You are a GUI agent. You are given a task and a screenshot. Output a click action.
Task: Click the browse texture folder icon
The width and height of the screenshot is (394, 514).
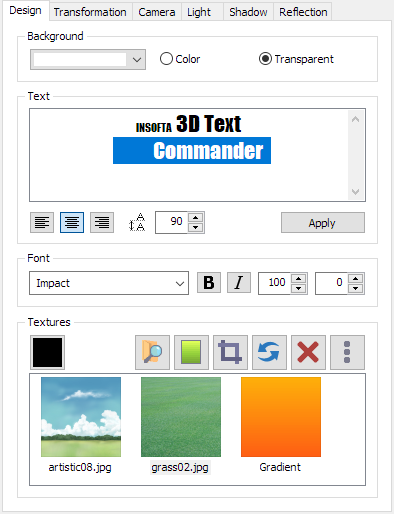coord(152,352)
